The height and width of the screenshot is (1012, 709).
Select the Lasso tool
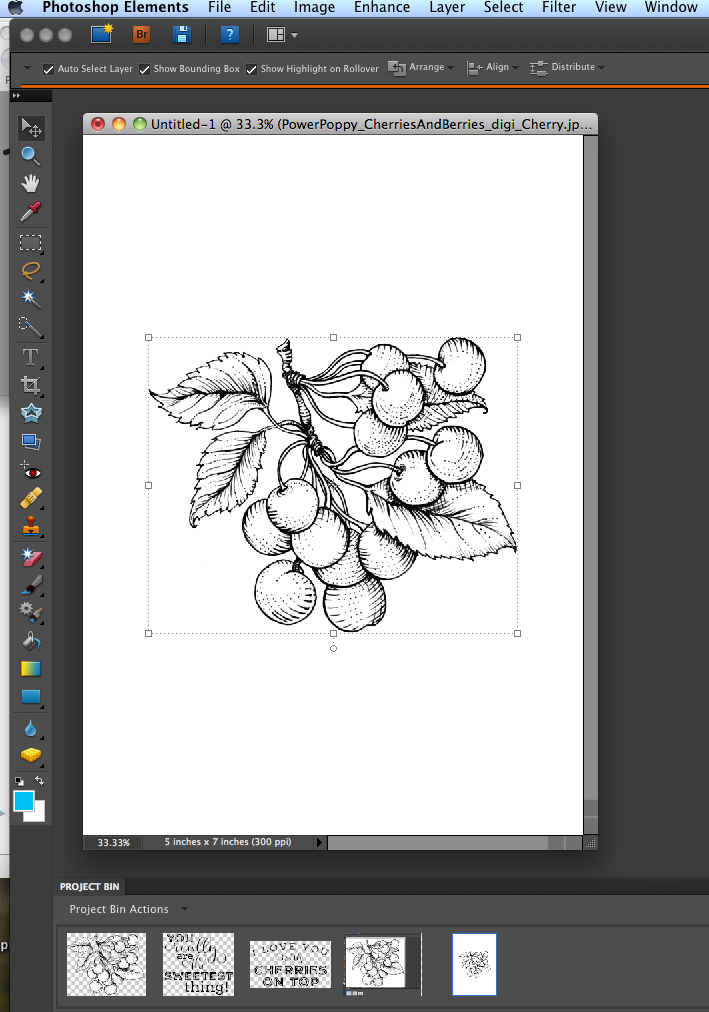[x=30, y=270]
